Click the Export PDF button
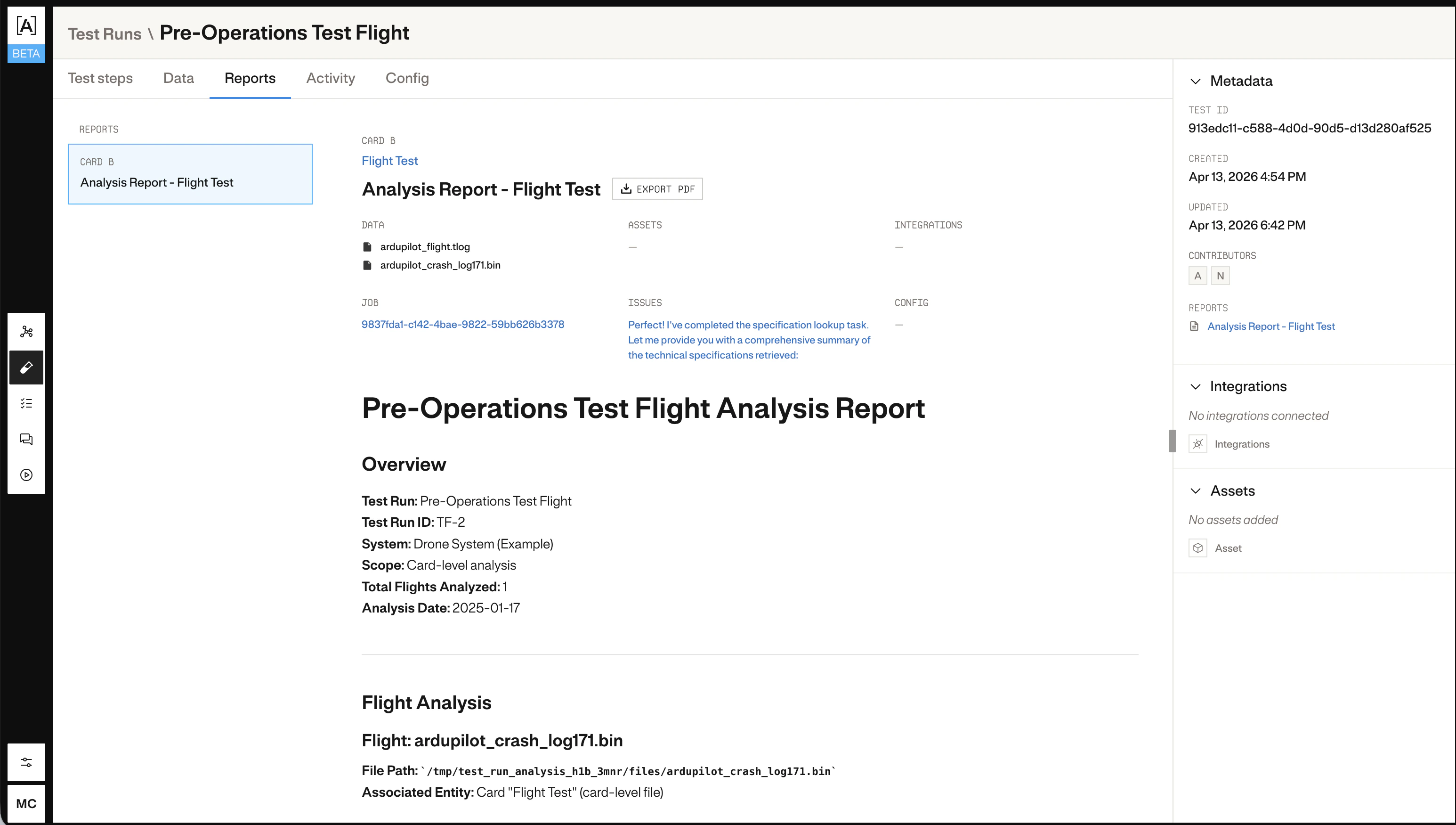1456x825 pixels. tap(657, 188)
